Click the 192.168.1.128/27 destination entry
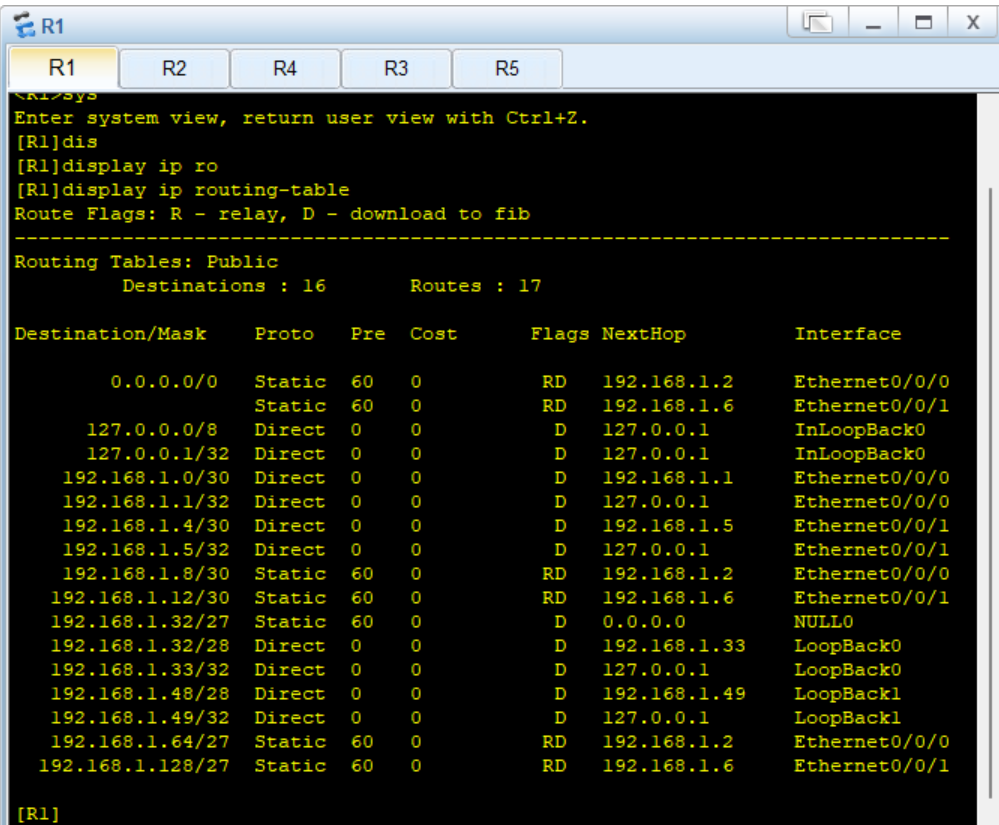999x825 pixels. (x=134, y=766)
